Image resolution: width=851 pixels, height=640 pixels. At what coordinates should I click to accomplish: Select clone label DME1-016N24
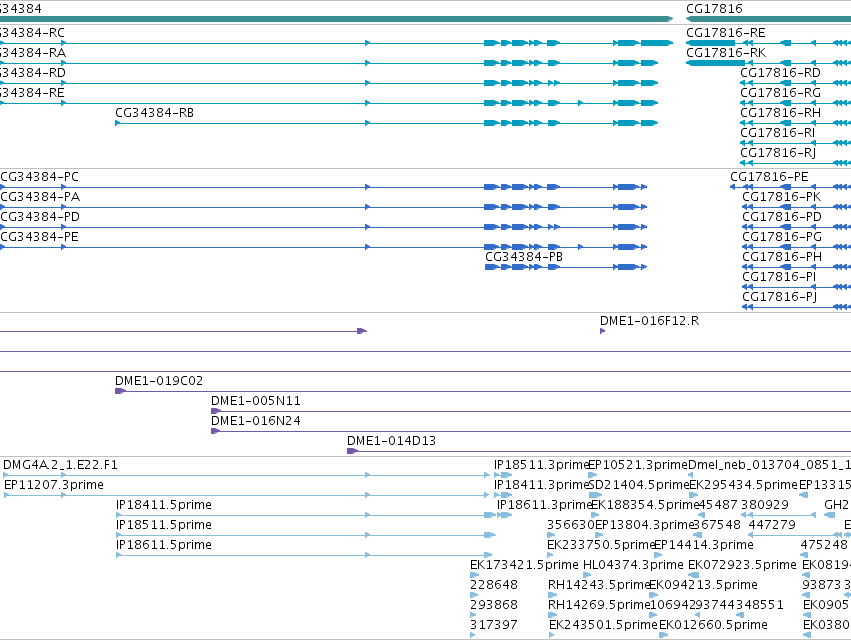click(256, 421)
